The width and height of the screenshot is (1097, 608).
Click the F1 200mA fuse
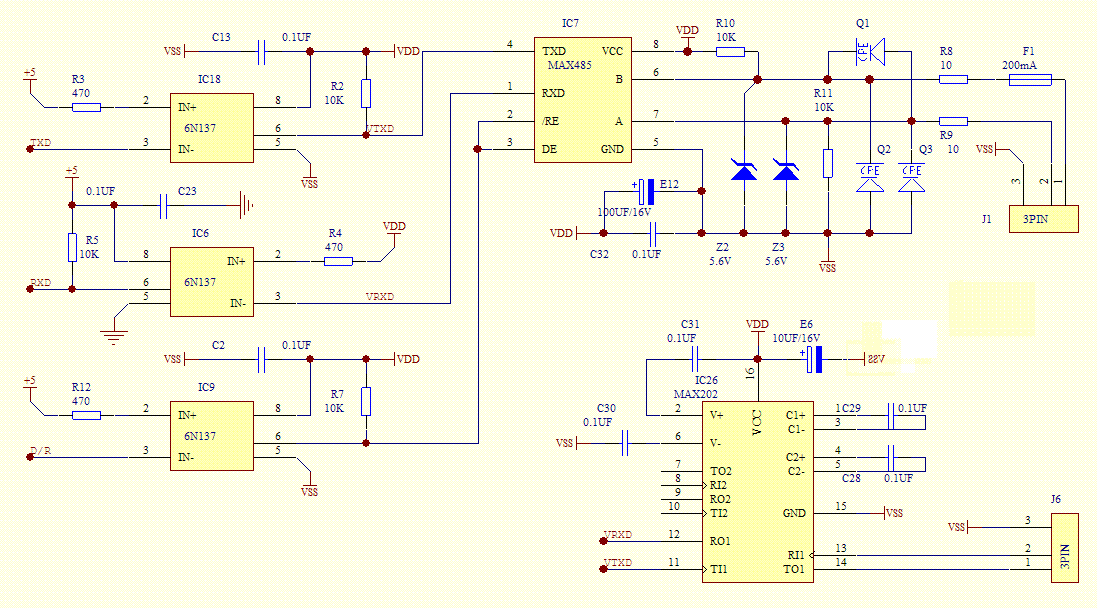tap(1029, 79)
